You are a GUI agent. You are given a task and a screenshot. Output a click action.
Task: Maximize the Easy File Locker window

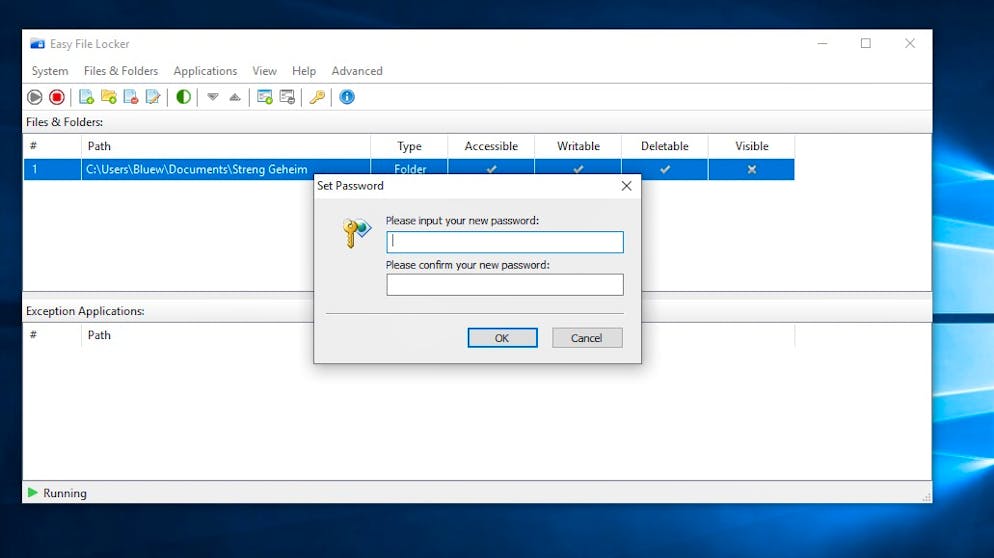coord(866,44)
